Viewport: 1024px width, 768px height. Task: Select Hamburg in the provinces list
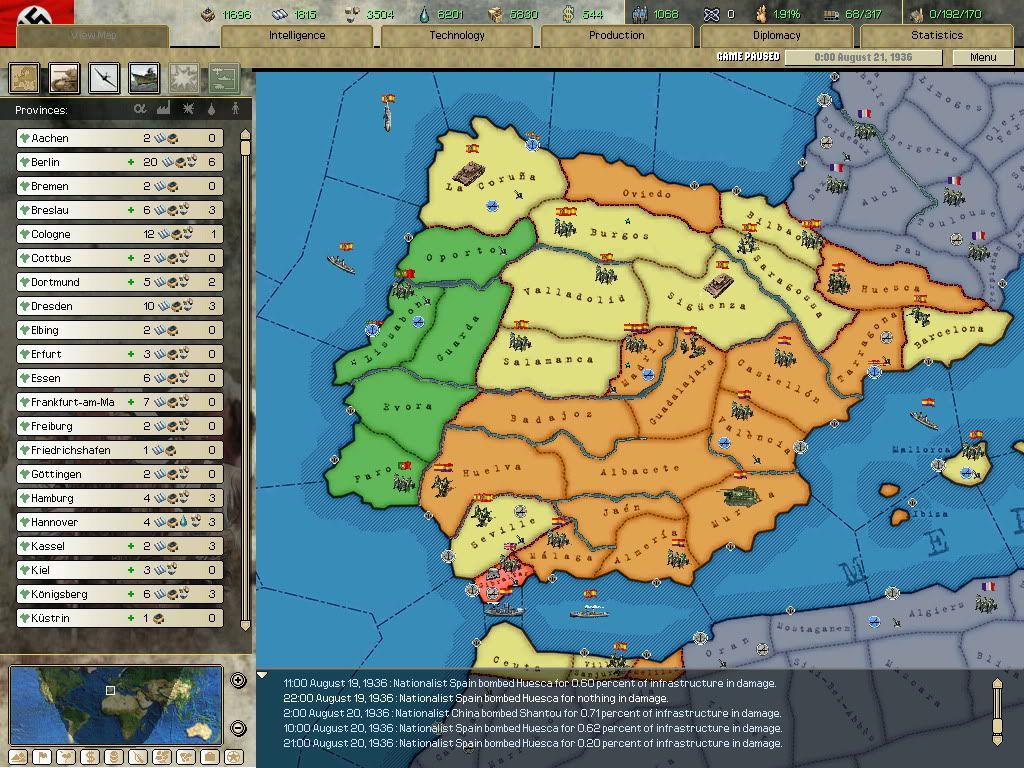tap(120, 498)
